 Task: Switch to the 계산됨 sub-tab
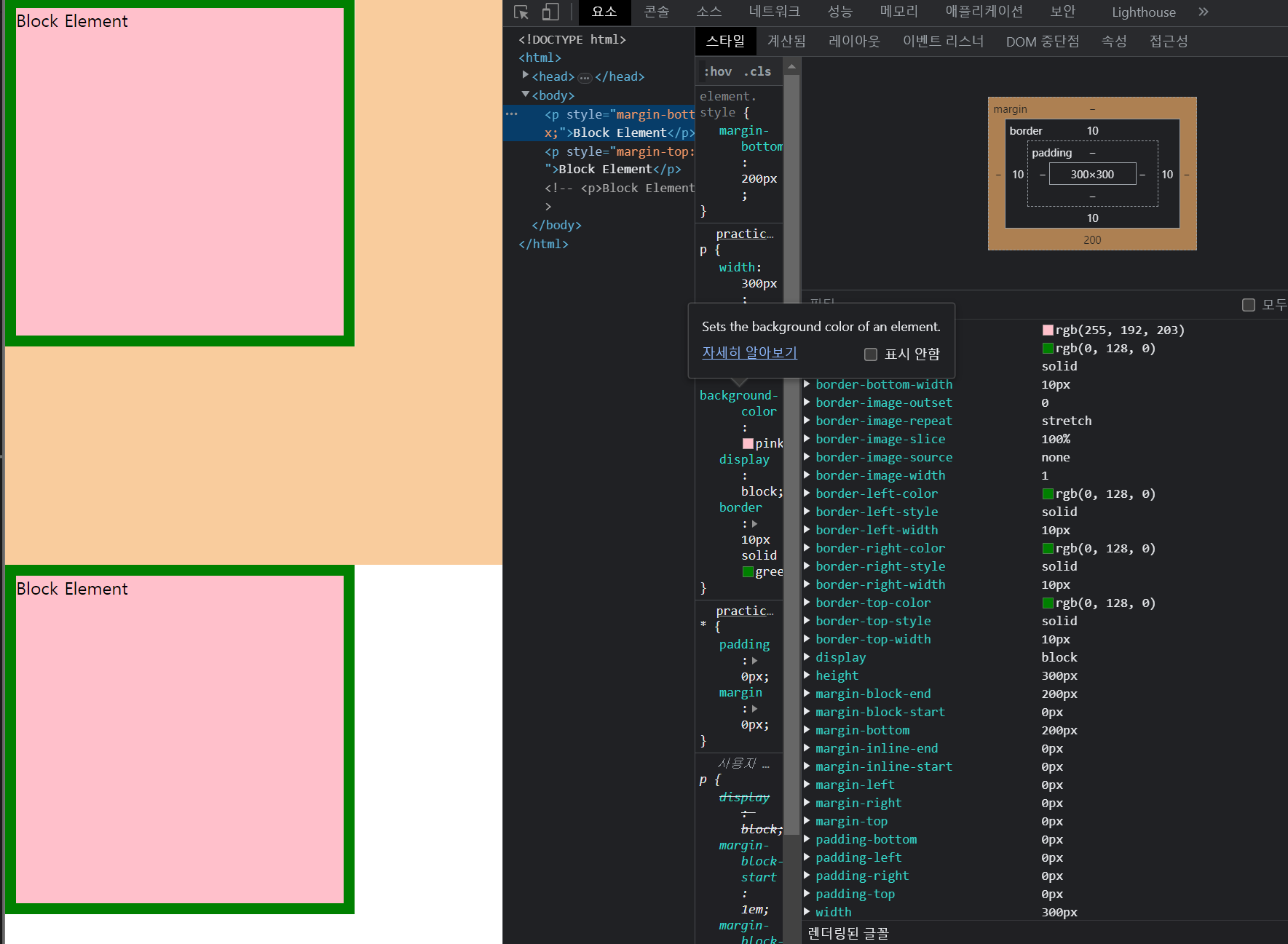(787, 41)
